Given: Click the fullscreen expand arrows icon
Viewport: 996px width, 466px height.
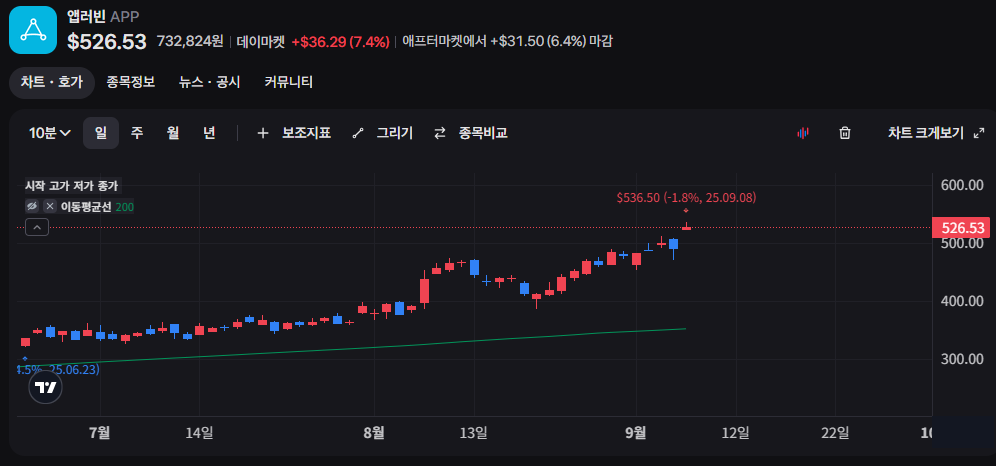Looking at the screenshot, I should [979, 133].
